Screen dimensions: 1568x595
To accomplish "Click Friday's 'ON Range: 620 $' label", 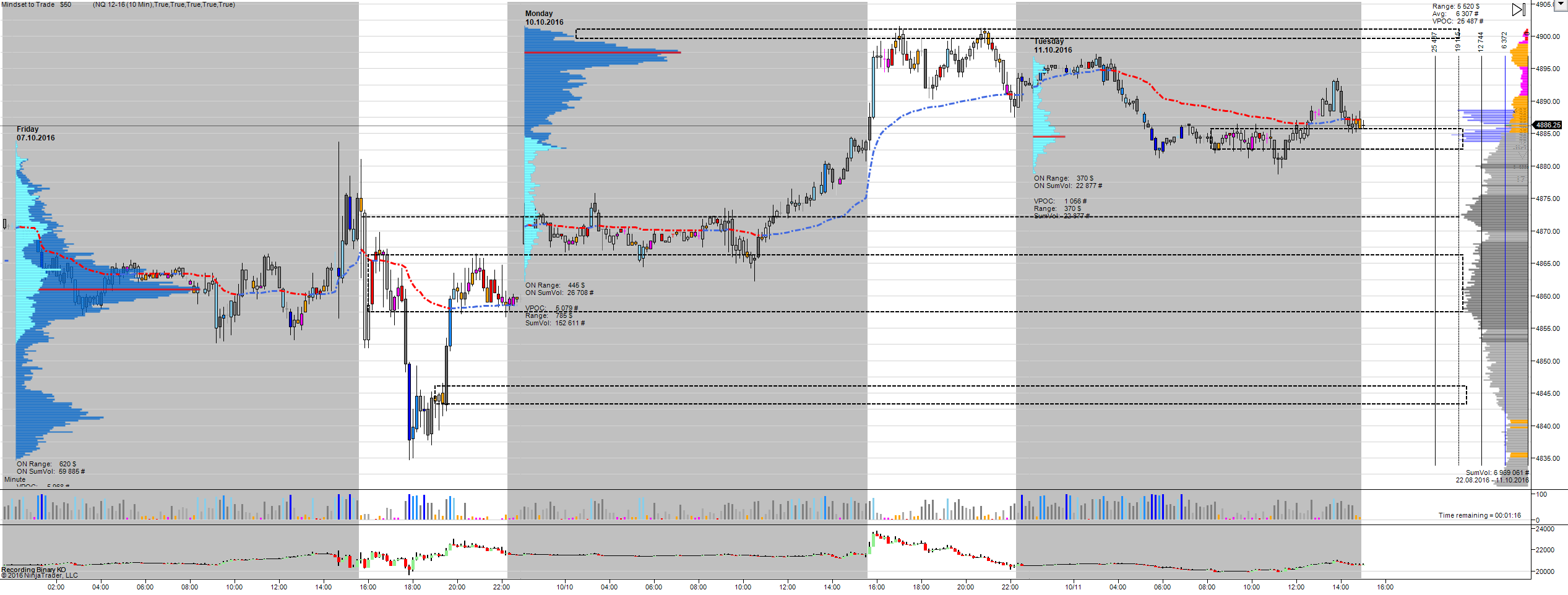I will click(x=46, y=464).
